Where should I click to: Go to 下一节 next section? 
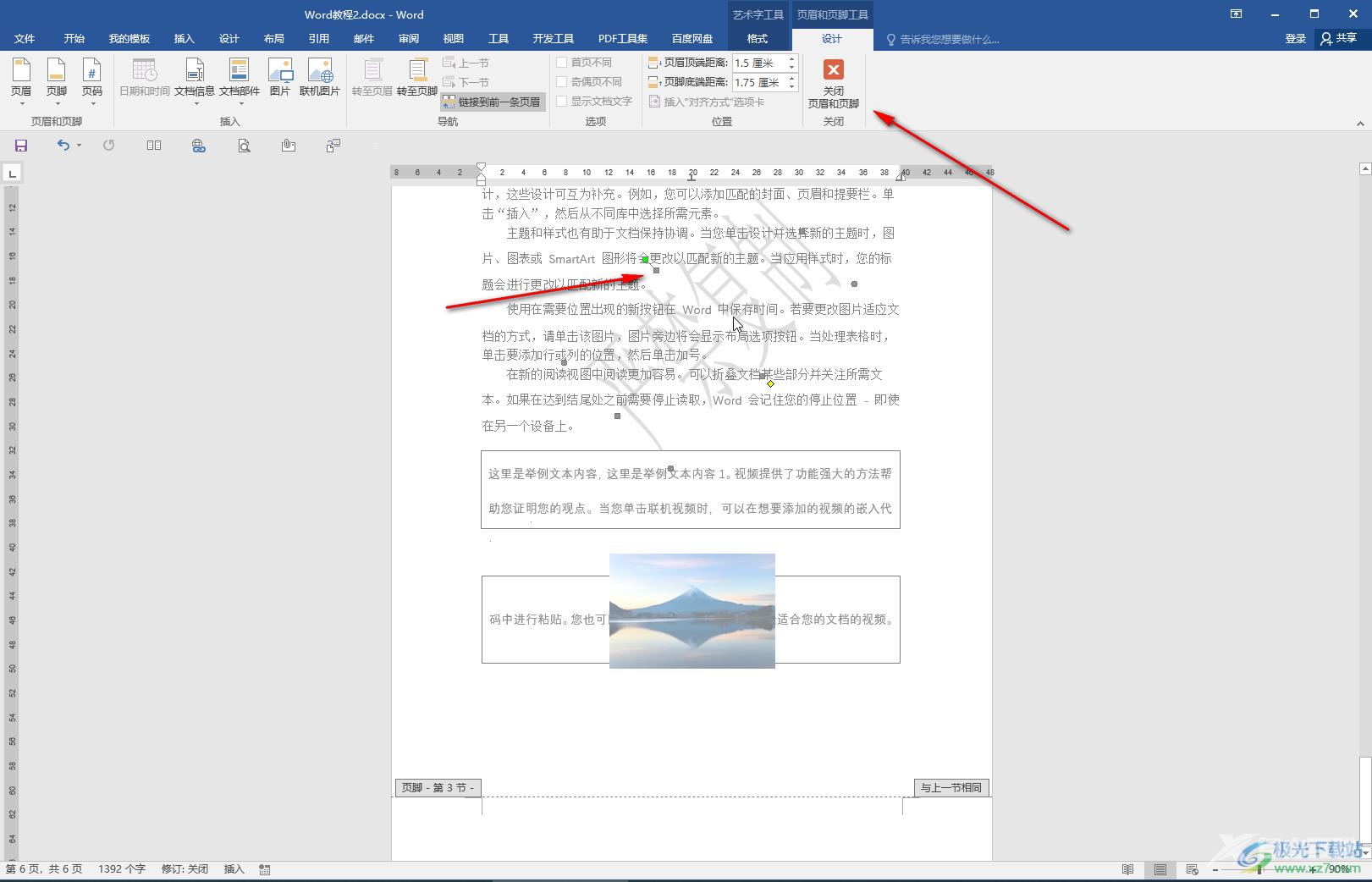click(x=466, y=82)
